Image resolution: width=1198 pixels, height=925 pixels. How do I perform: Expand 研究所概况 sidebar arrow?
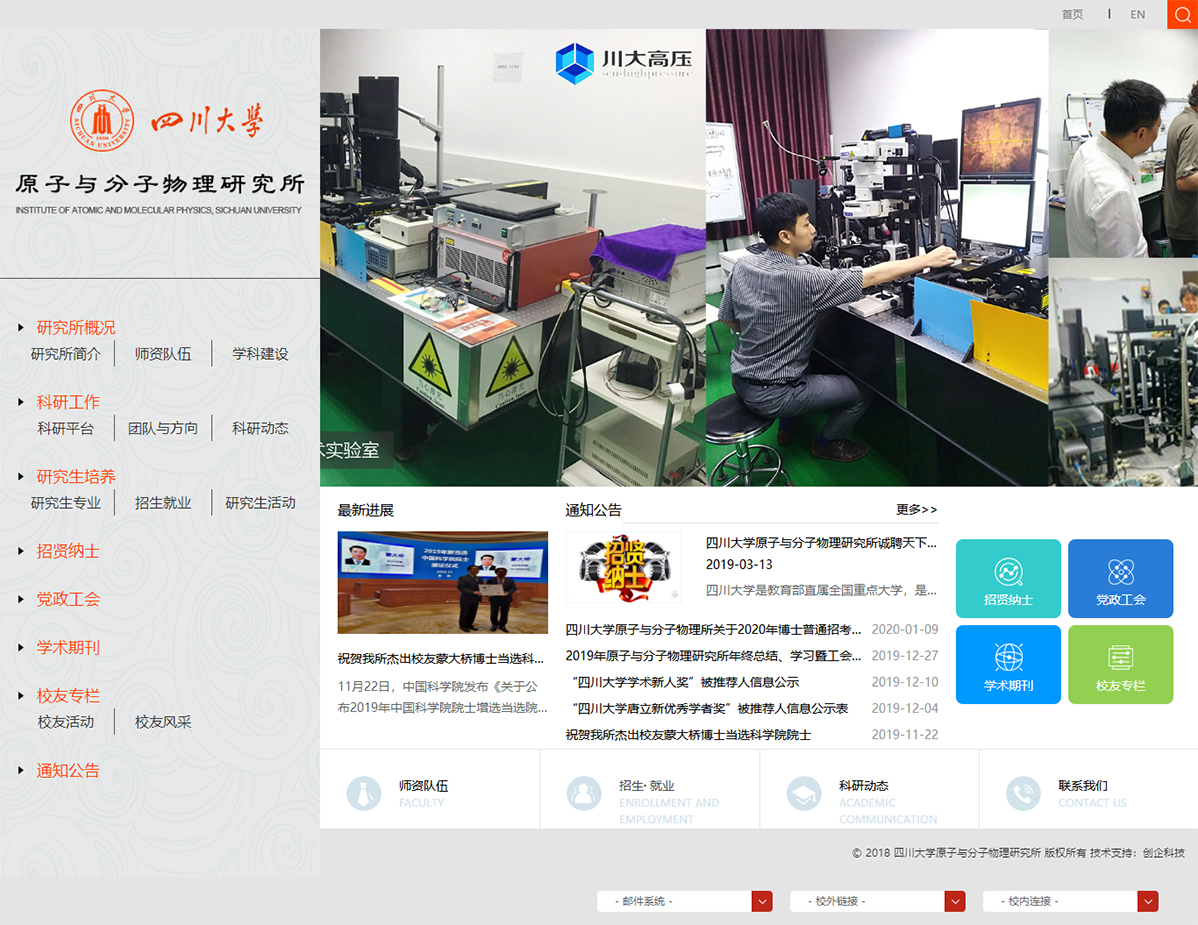click(x=21, y=328)
